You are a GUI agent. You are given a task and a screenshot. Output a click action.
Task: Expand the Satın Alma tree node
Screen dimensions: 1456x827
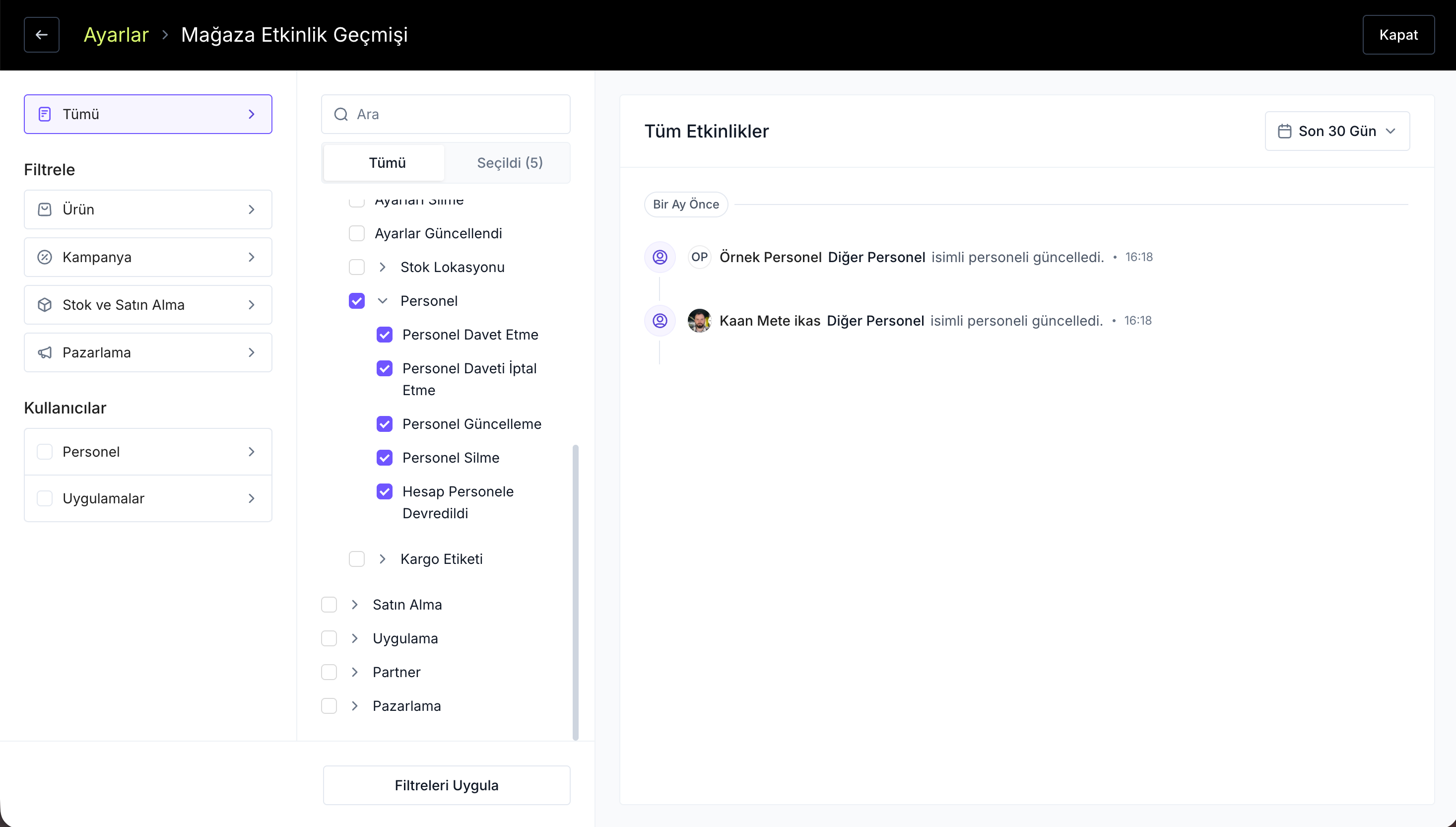click(x=355, y=605)
